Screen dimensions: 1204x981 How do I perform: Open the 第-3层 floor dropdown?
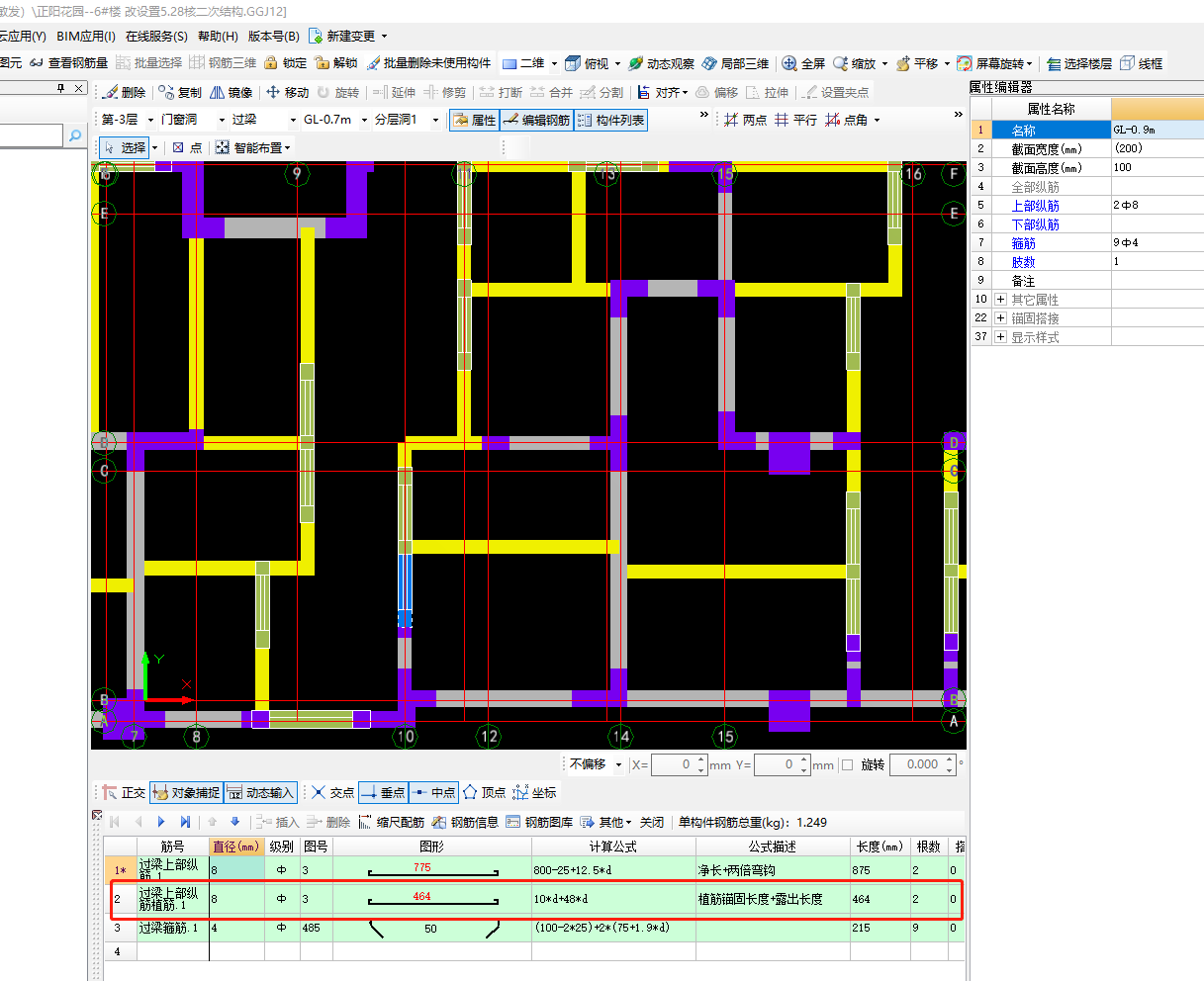[150, 120]
